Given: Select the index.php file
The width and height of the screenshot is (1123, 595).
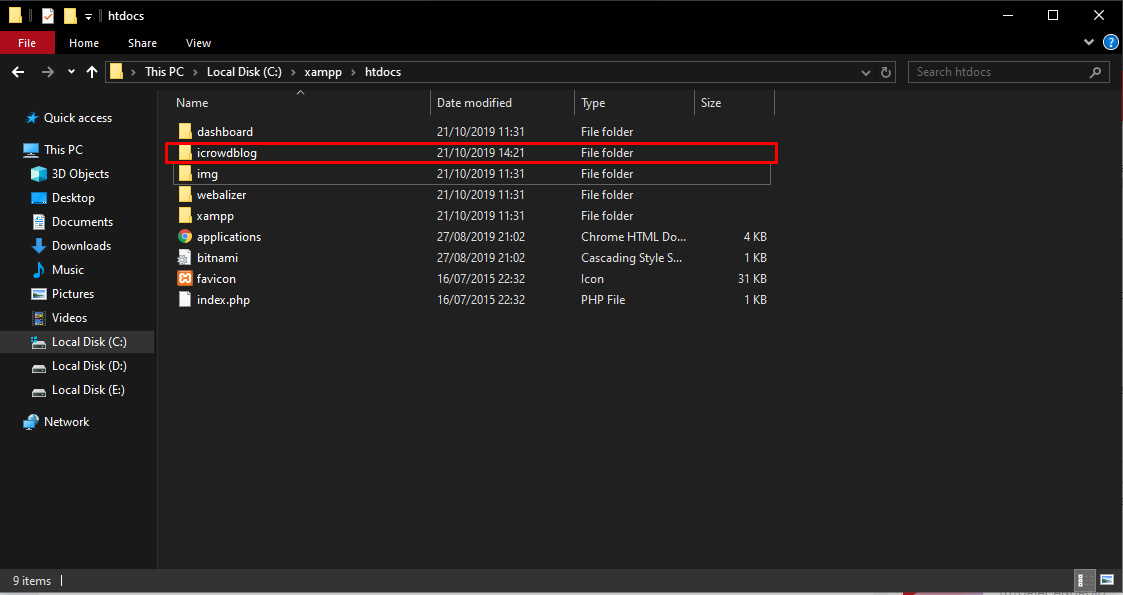Looking at the screenshot, I should (x=472, y=300).
